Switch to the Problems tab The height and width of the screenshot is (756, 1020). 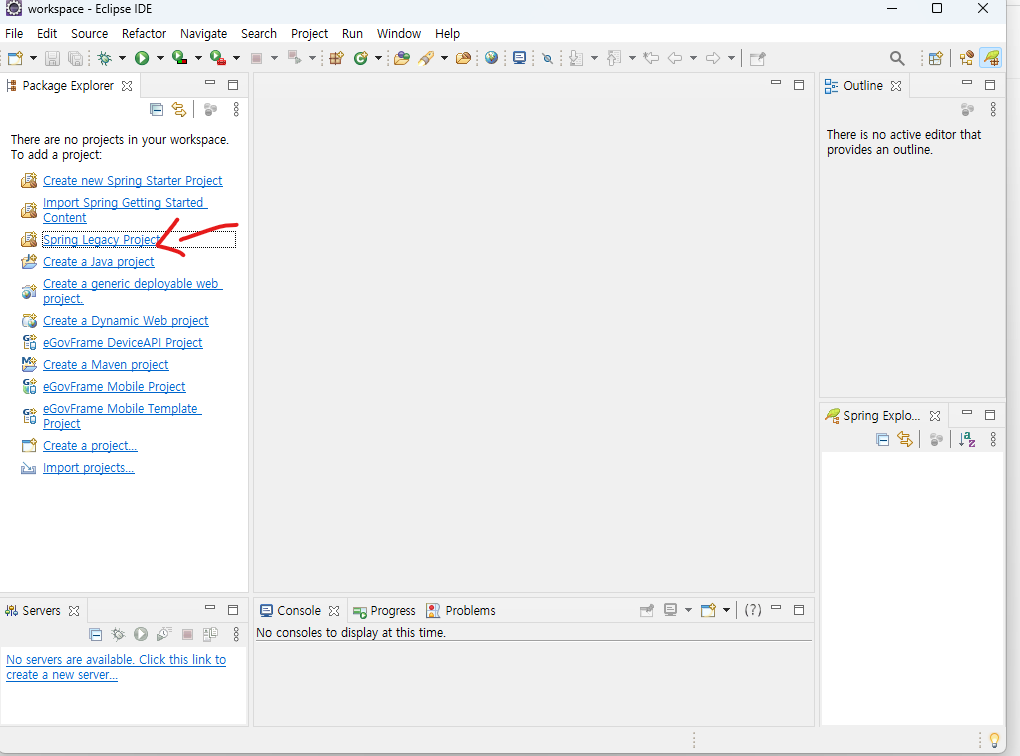click(461, 611)
